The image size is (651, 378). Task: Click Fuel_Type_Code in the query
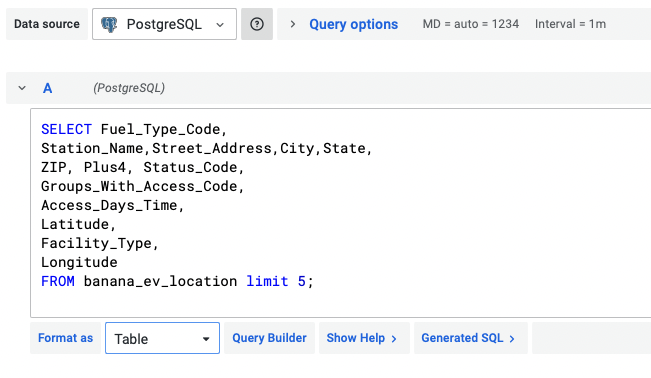(161, 129)
